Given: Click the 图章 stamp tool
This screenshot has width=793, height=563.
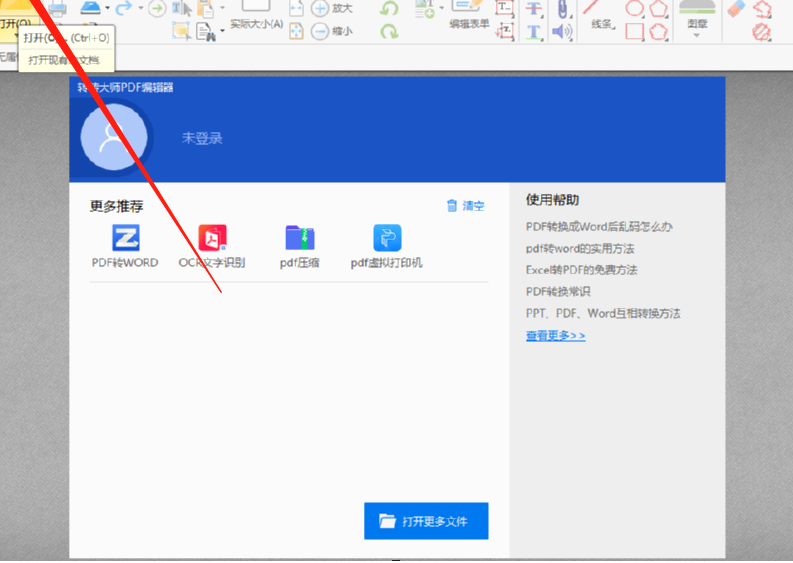Looking at the screenshot, I should (697, 14).
